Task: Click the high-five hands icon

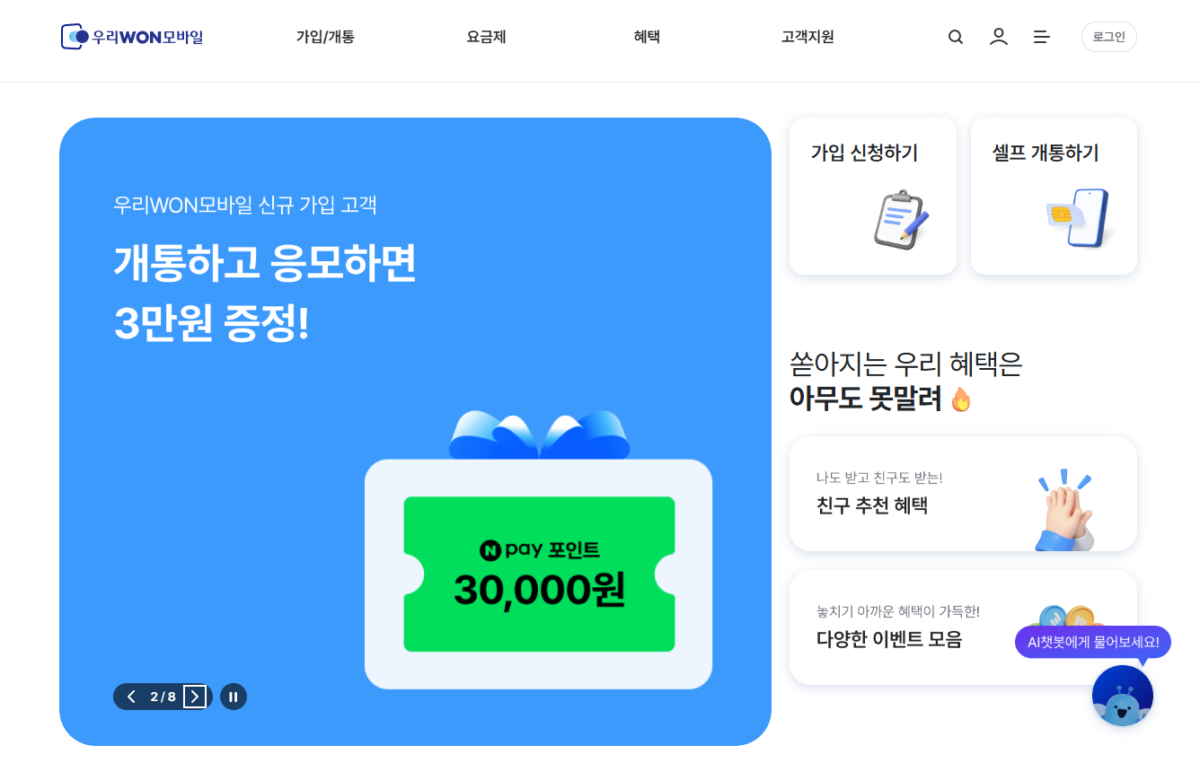Action: point(1064,510)
